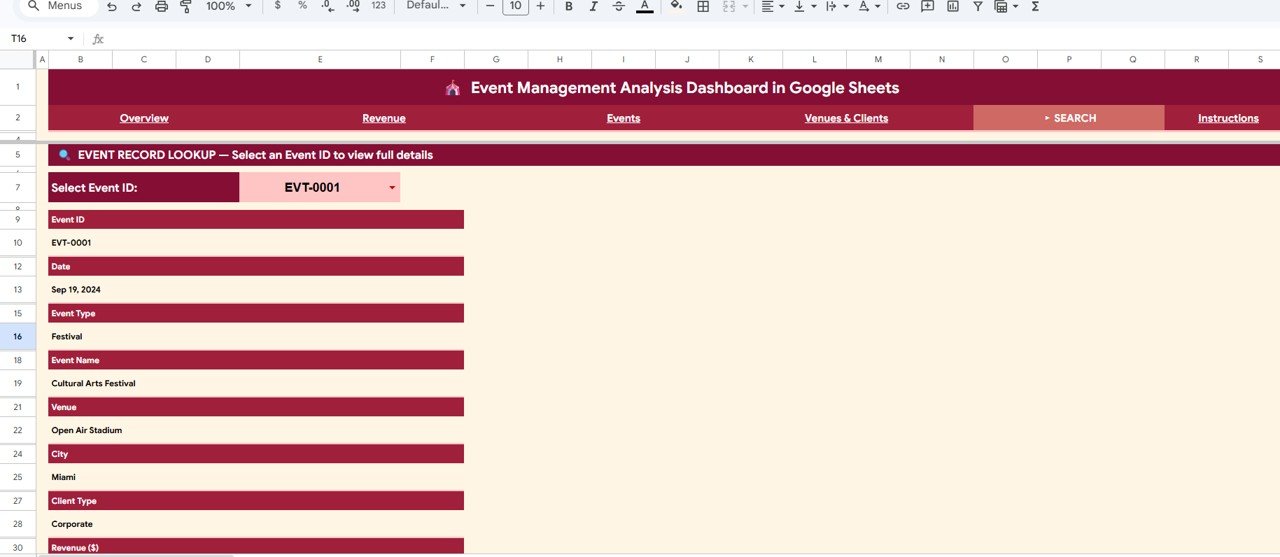The image size is (1280, 557).
Task: Go to the Events tab link
Action: click(623, 118)
